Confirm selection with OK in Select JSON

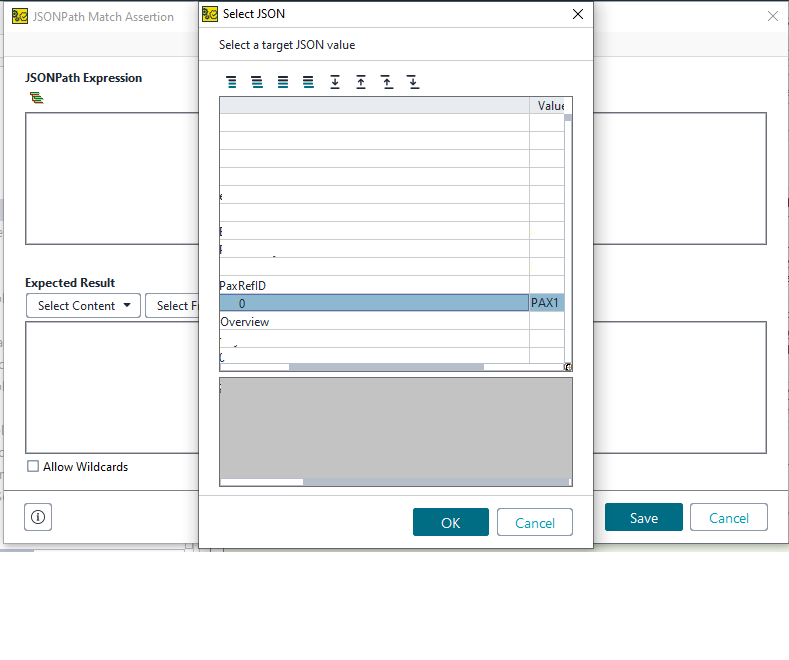click(x=450, y=522)
